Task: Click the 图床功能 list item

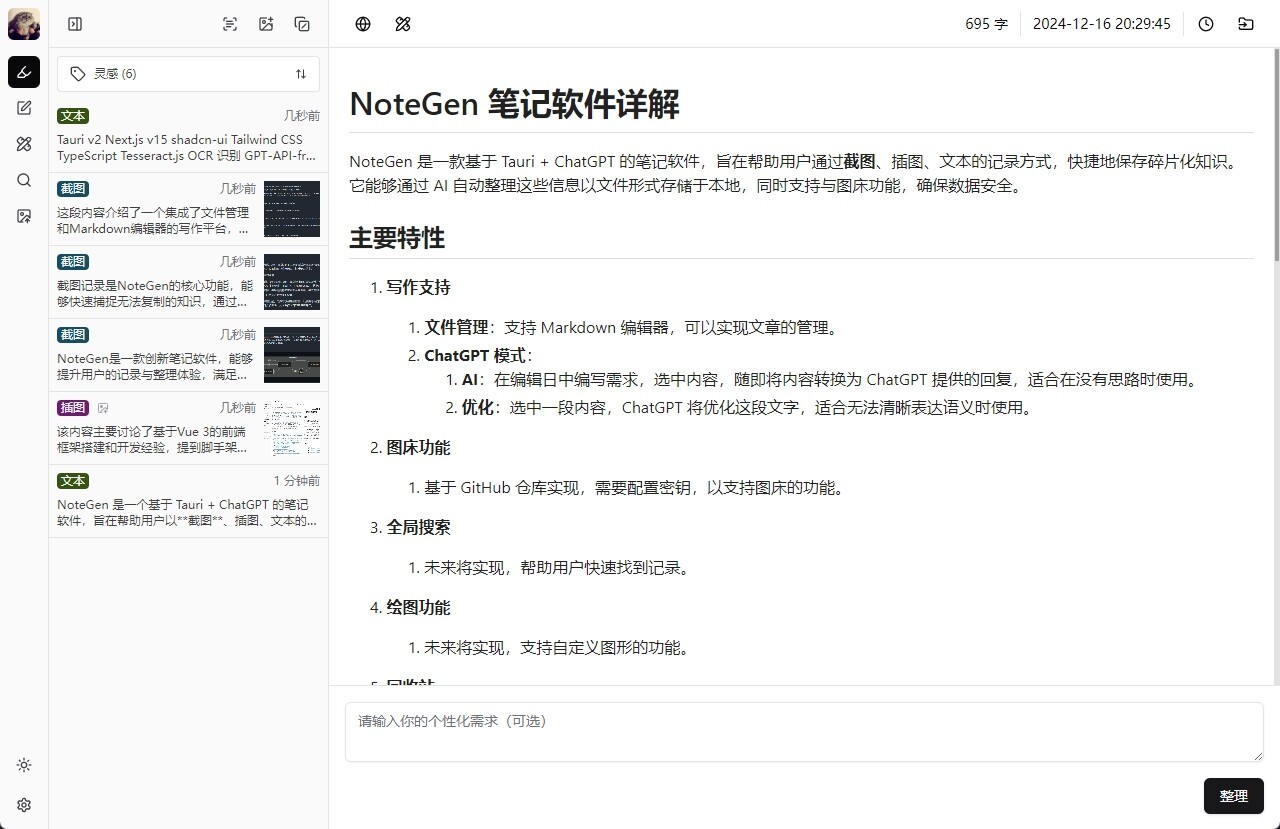Action: point(418,448)
